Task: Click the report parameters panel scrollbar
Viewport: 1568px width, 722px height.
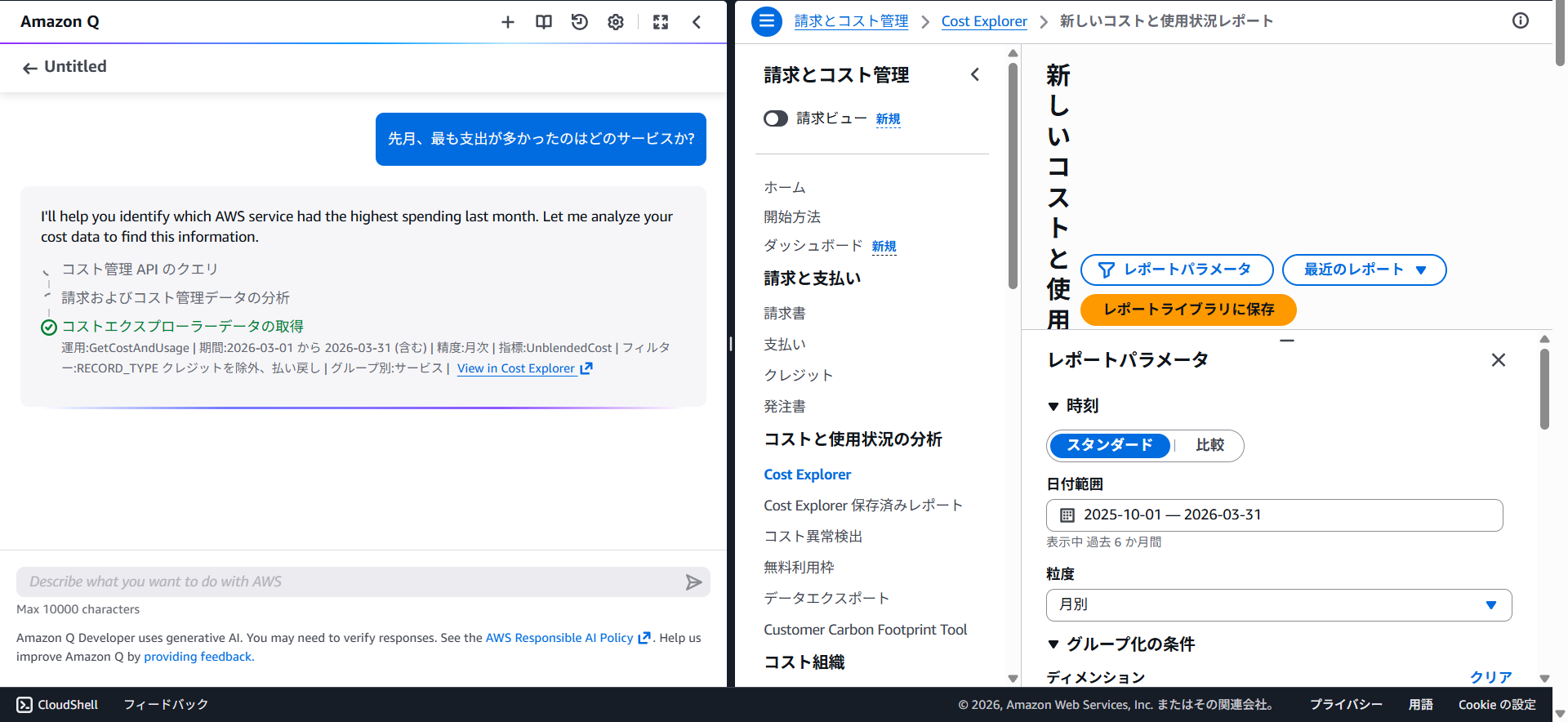Action: 1544,390
